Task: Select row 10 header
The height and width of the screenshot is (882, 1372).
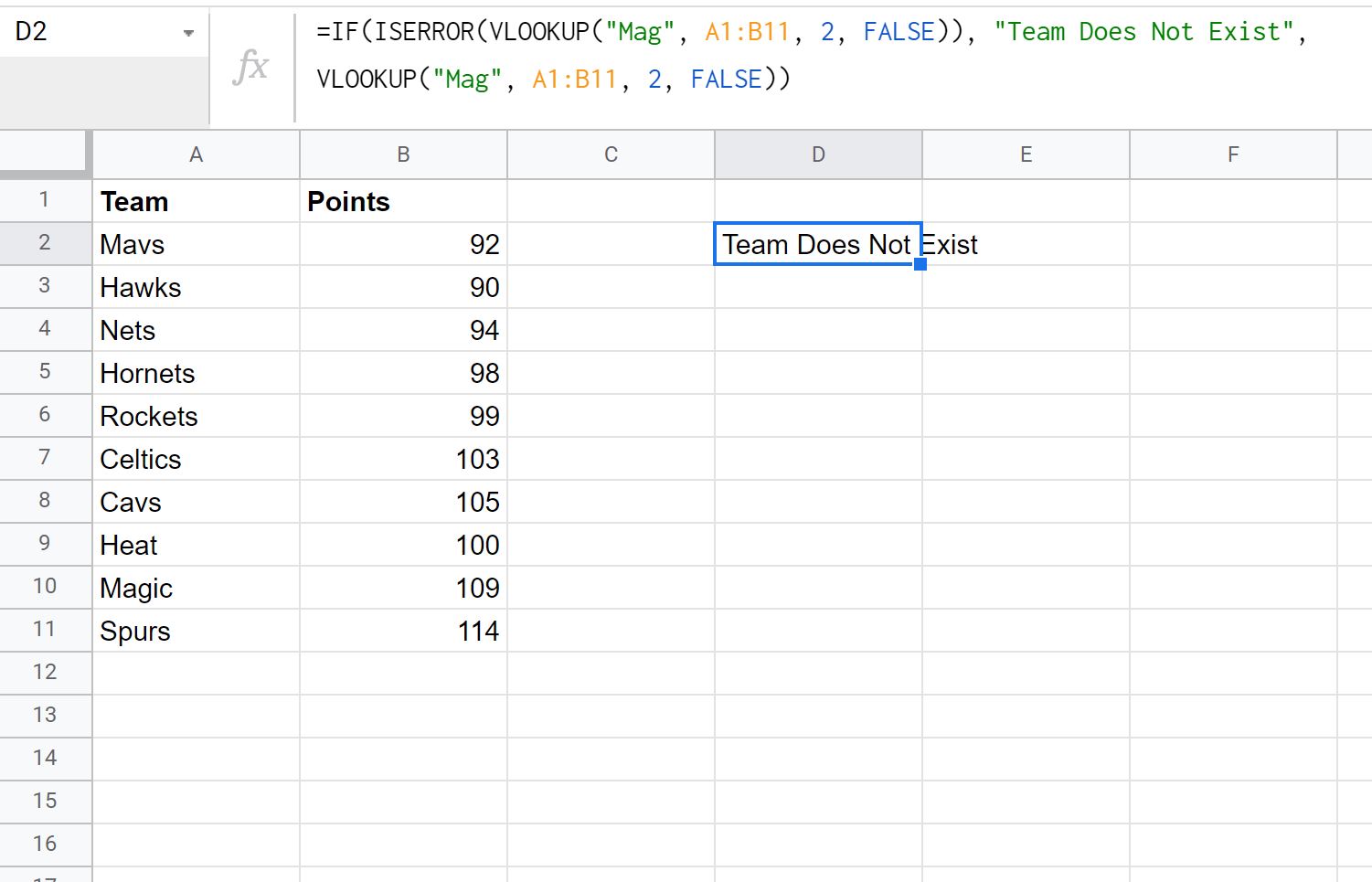Action: pyautogui.click(x=45, y=588)
